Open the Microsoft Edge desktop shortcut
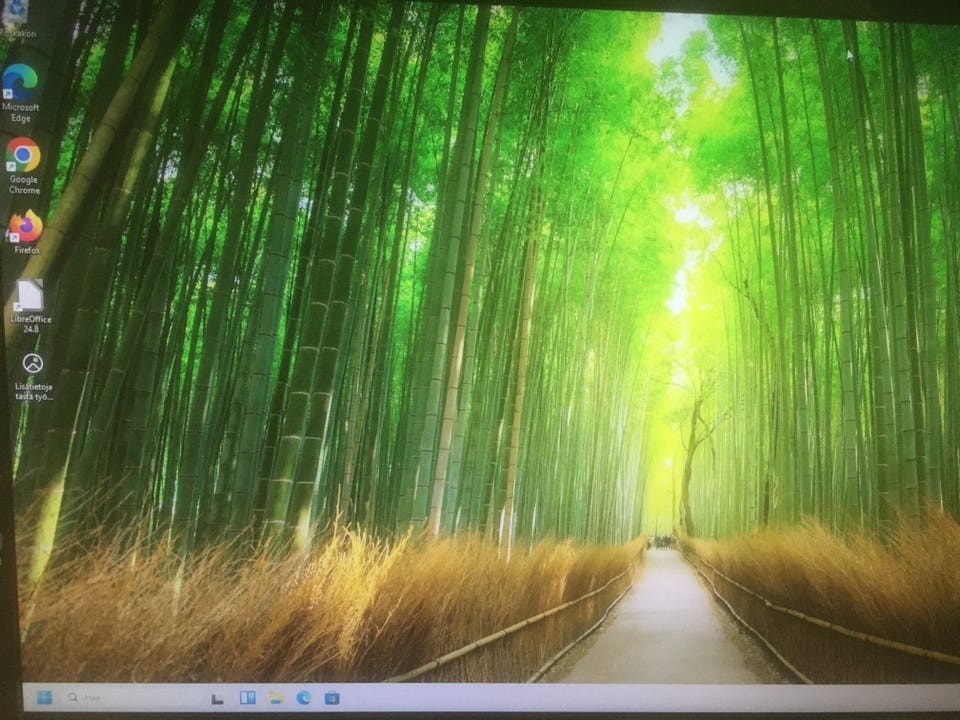This screenshot has height=720, width=960. [20, 92]
